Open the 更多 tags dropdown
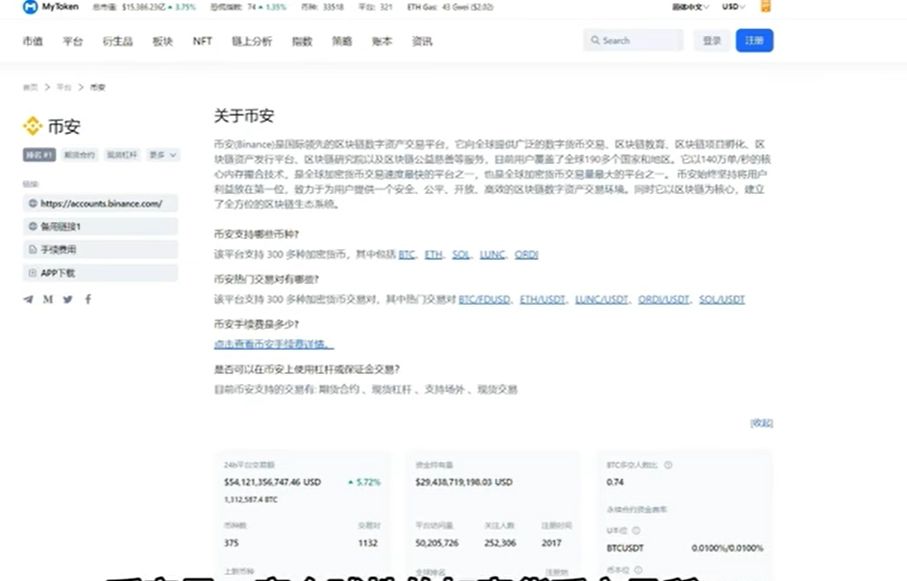 point(160,155)
